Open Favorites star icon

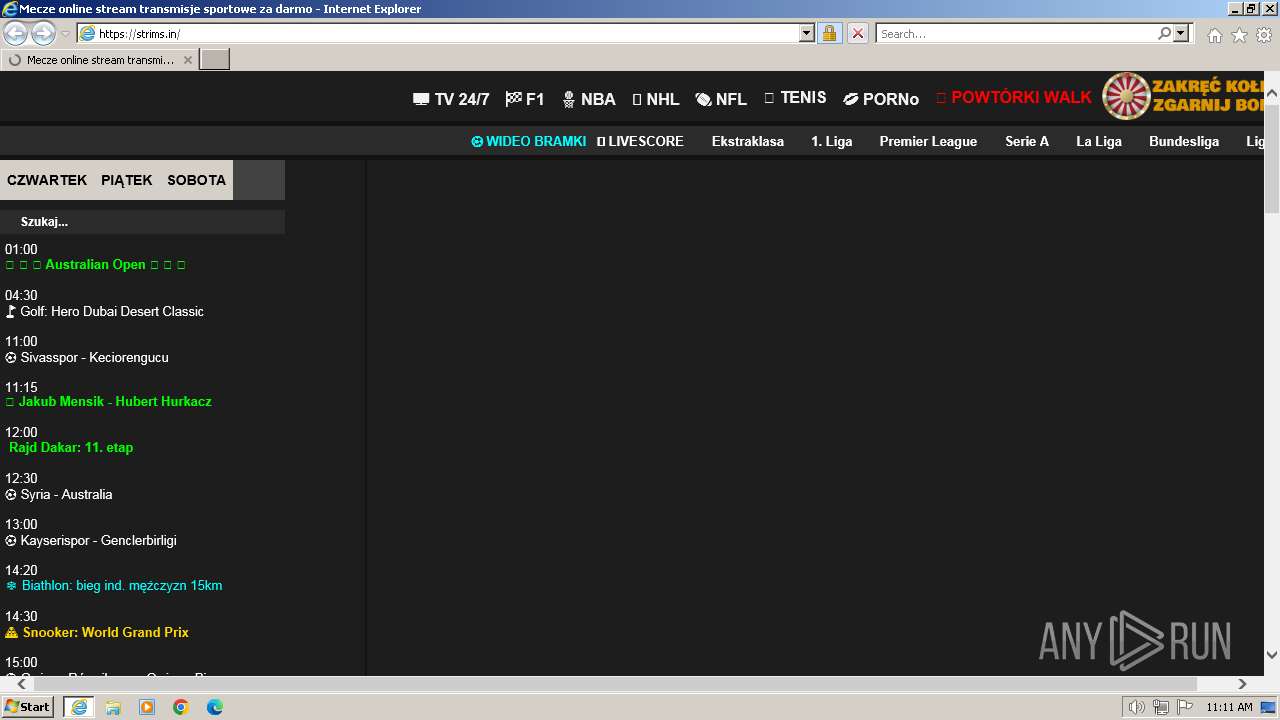click(x=1239, y=35)
